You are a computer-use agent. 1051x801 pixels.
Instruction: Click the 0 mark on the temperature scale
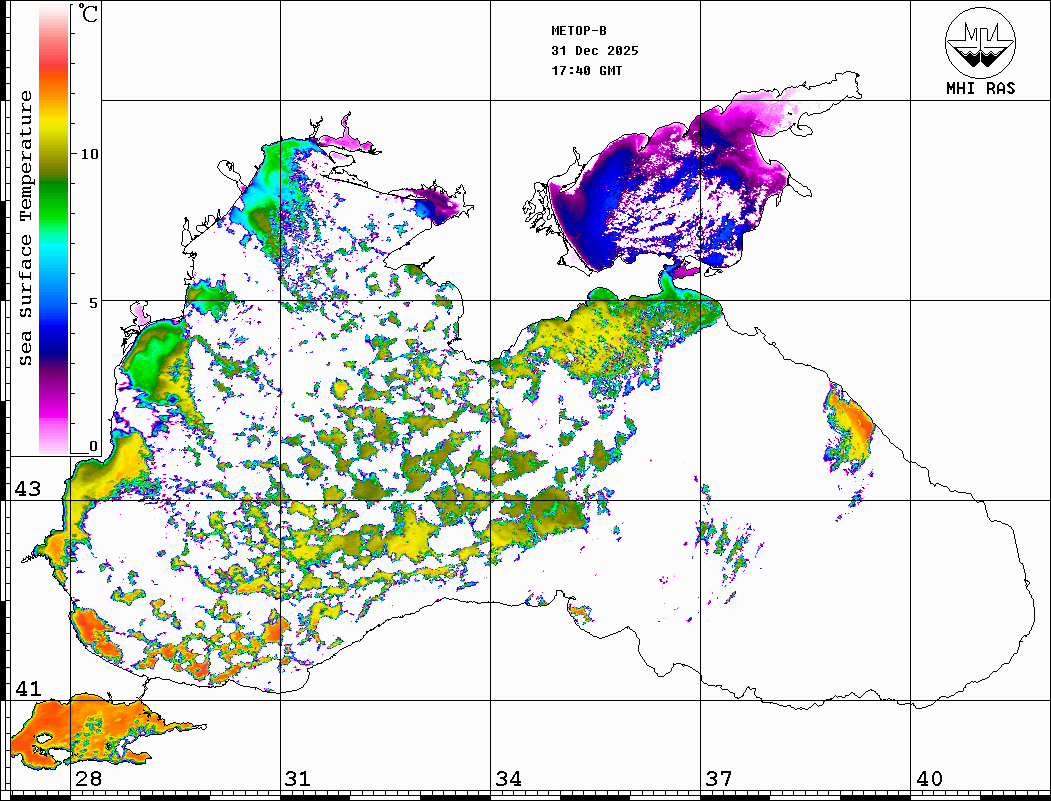pos(94,447)
